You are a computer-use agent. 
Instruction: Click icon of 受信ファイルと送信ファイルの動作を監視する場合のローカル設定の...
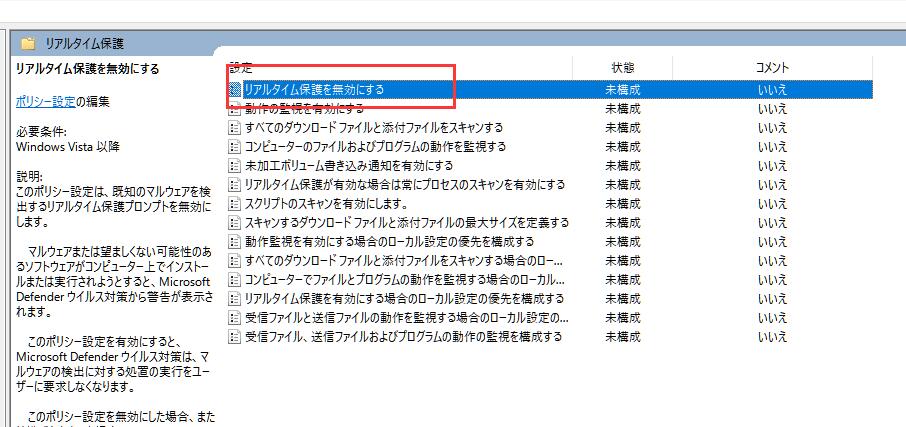click(x=235, y=318)
